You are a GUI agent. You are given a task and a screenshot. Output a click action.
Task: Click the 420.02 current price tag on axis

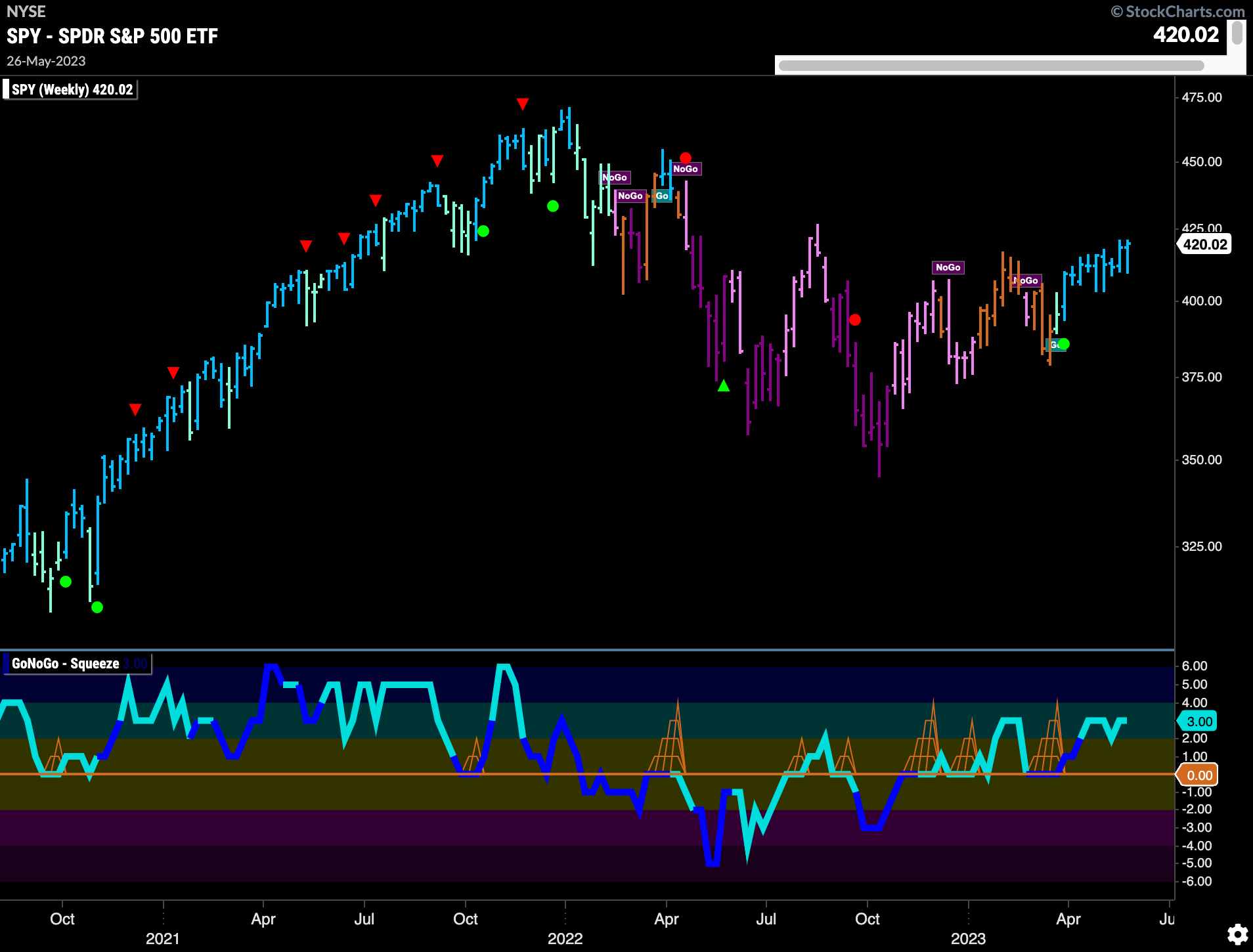pos(1204,244)
